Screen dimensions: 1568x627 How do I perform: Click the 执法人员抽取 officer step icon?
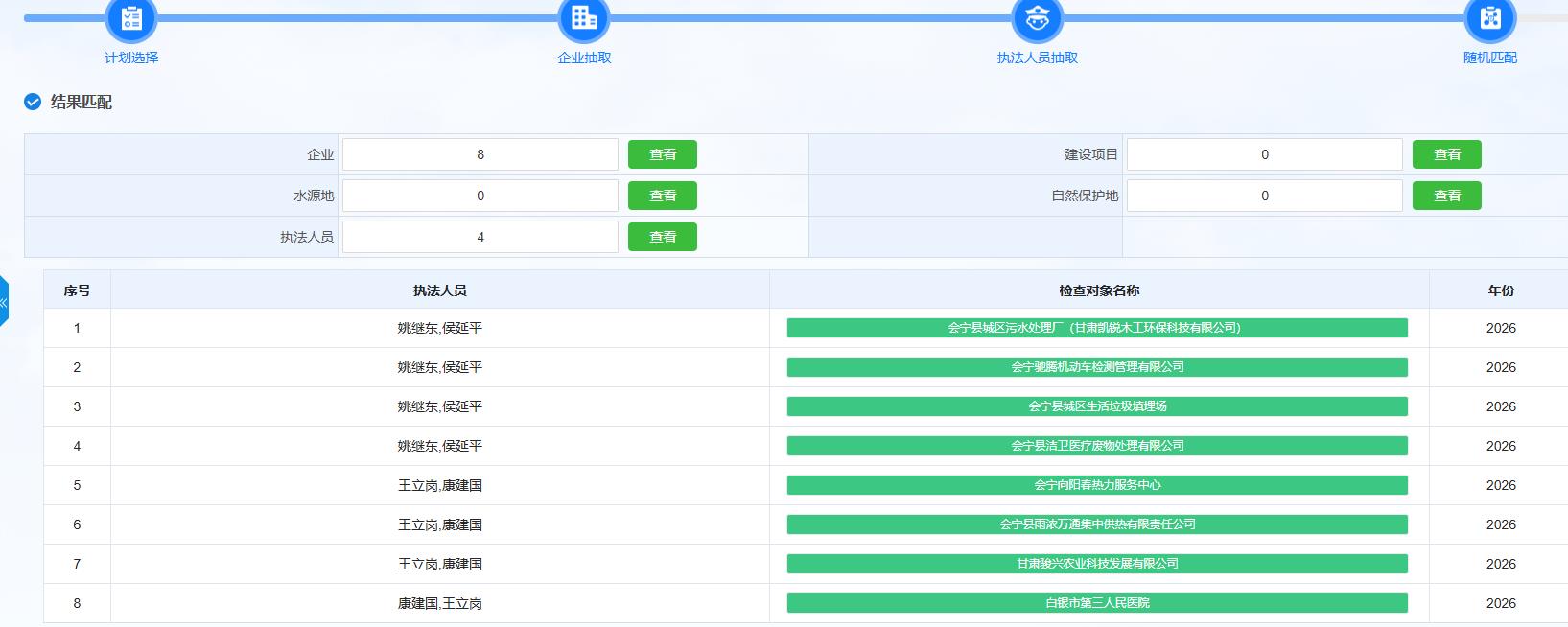[x=1038, y=17]
